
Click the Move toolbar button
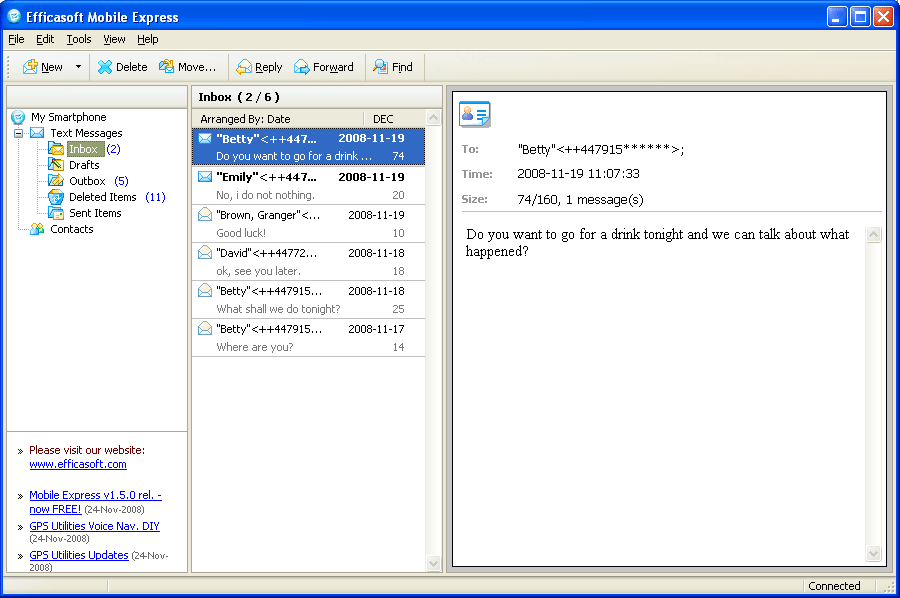(187, 67)
